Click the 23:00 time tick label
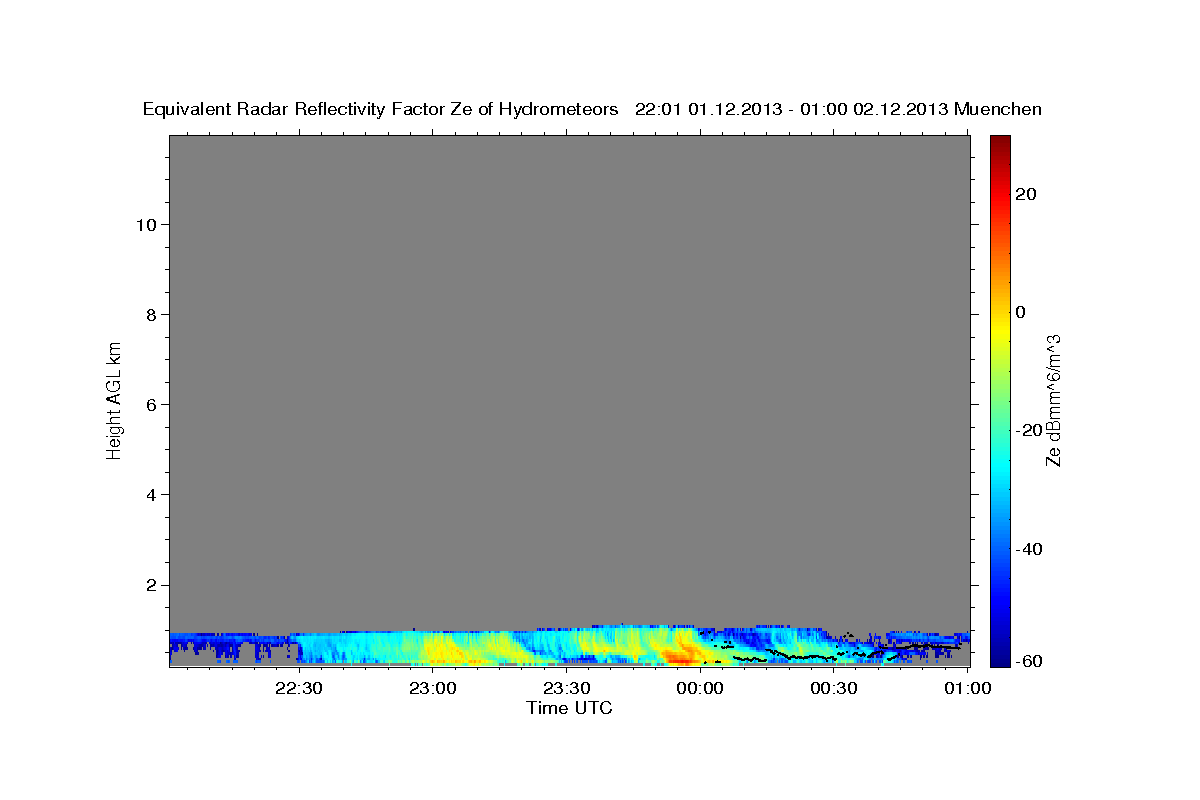1200x800 pixels. click(433, 688)
